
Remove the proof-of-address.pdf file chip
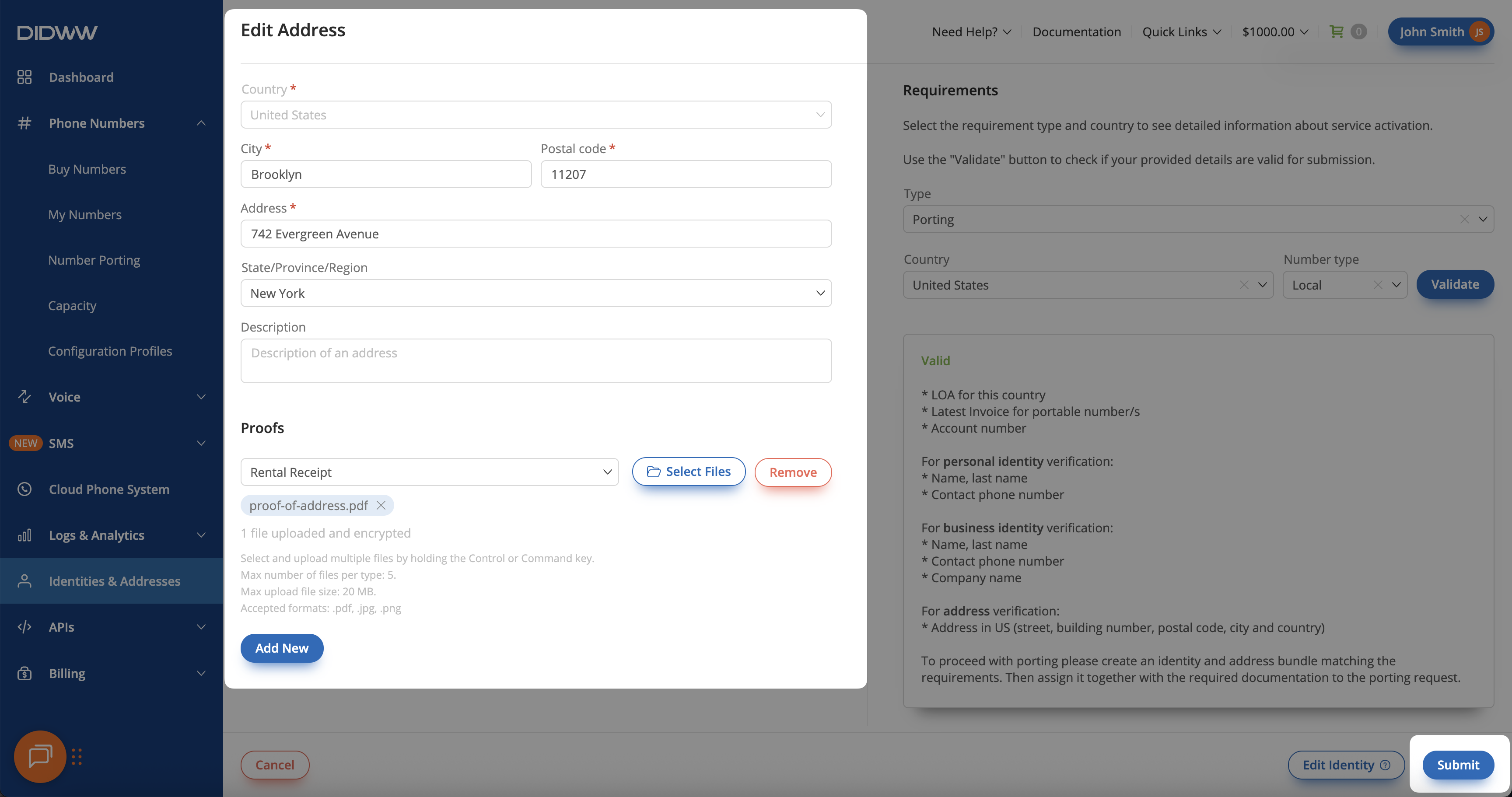381,505
